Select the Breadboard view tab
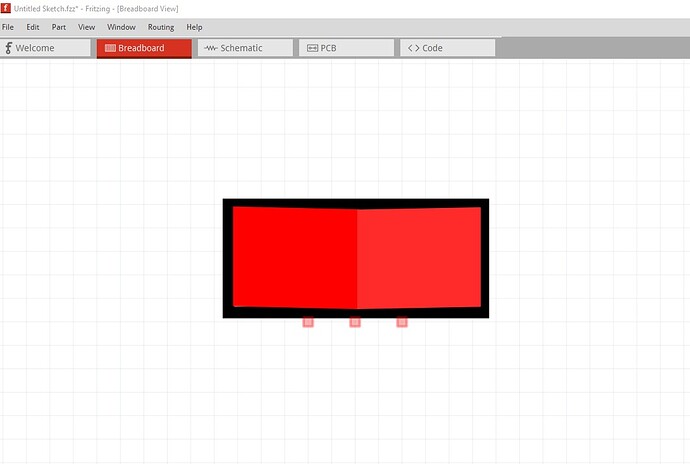This screenshot has height=464, width=690. (x=144, y=48)
